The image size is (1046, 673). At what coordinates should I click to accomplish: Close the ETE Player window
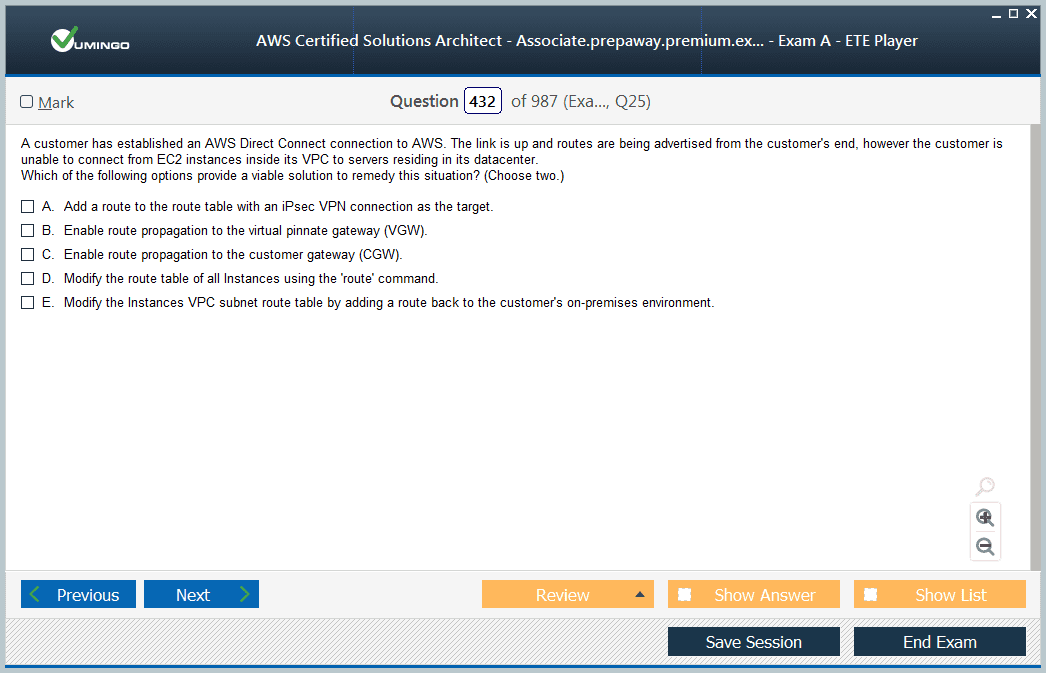pyautogui.click(x=1031, y=13)
